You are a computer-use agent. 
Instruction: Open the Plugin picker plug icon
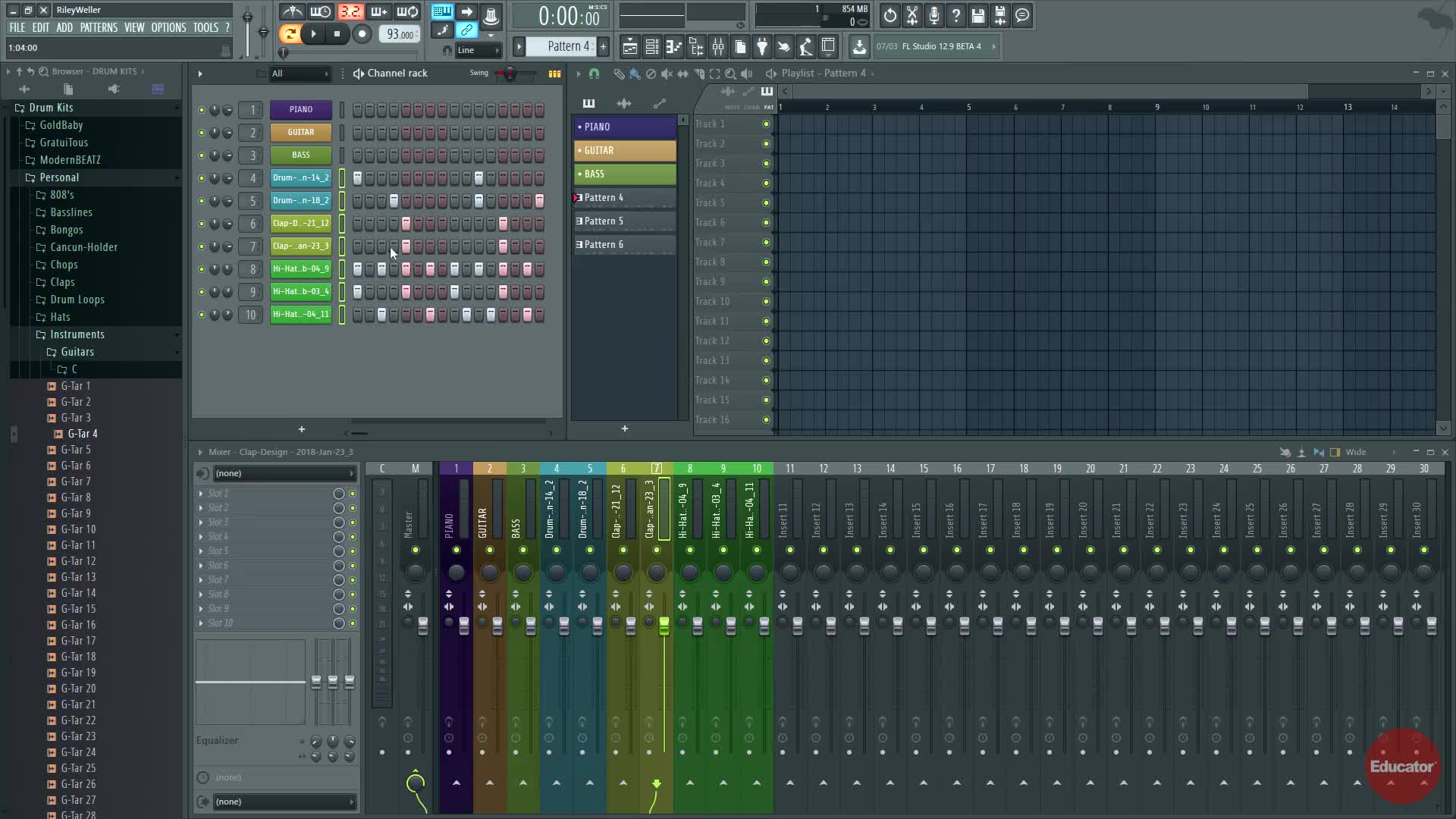click(x=761, y=47)
